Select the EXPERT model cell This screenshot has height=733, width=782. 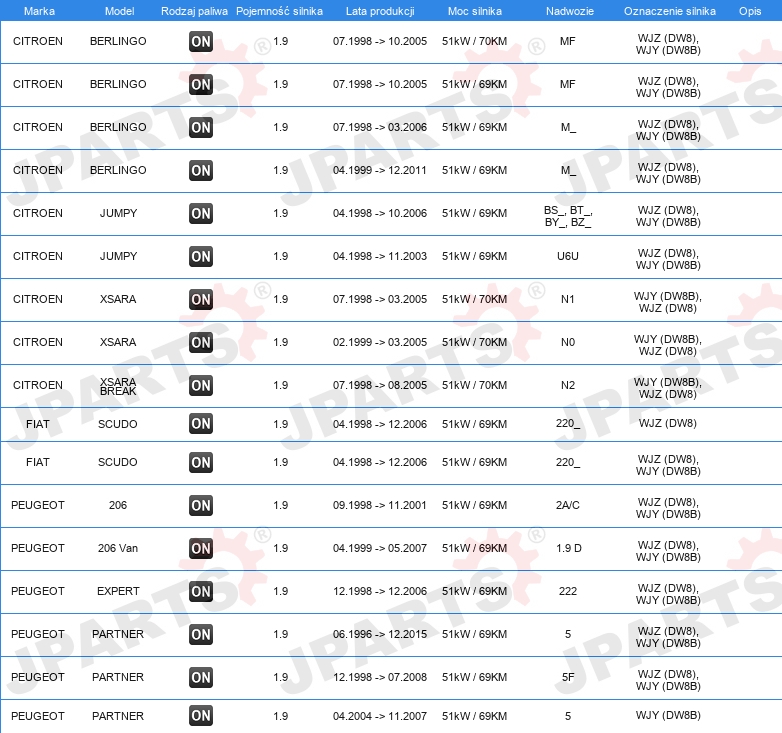118,591
